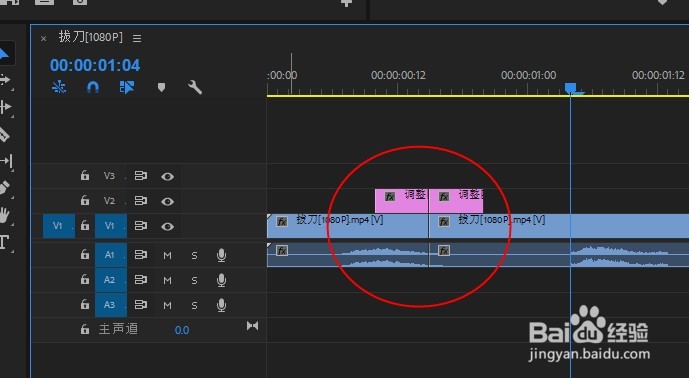
Task: Select second pink adjustment layer clip
Action: coord(456,201)
